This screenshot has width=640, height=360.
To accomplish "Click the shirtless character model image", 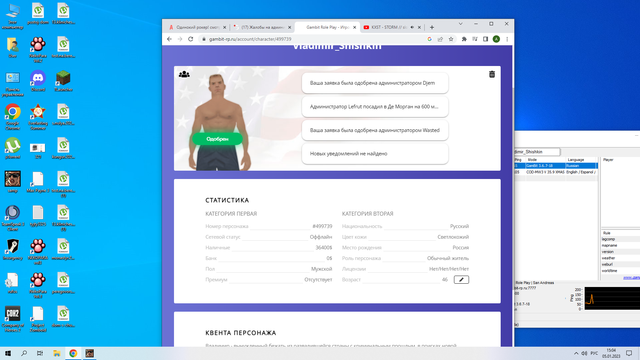I will (219, 122).
